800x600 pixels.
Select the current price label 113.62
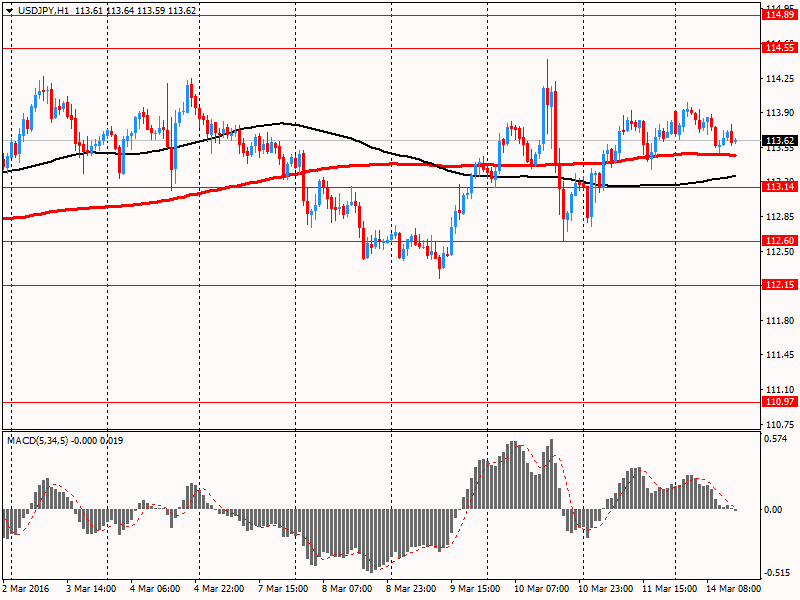(780, 141)
